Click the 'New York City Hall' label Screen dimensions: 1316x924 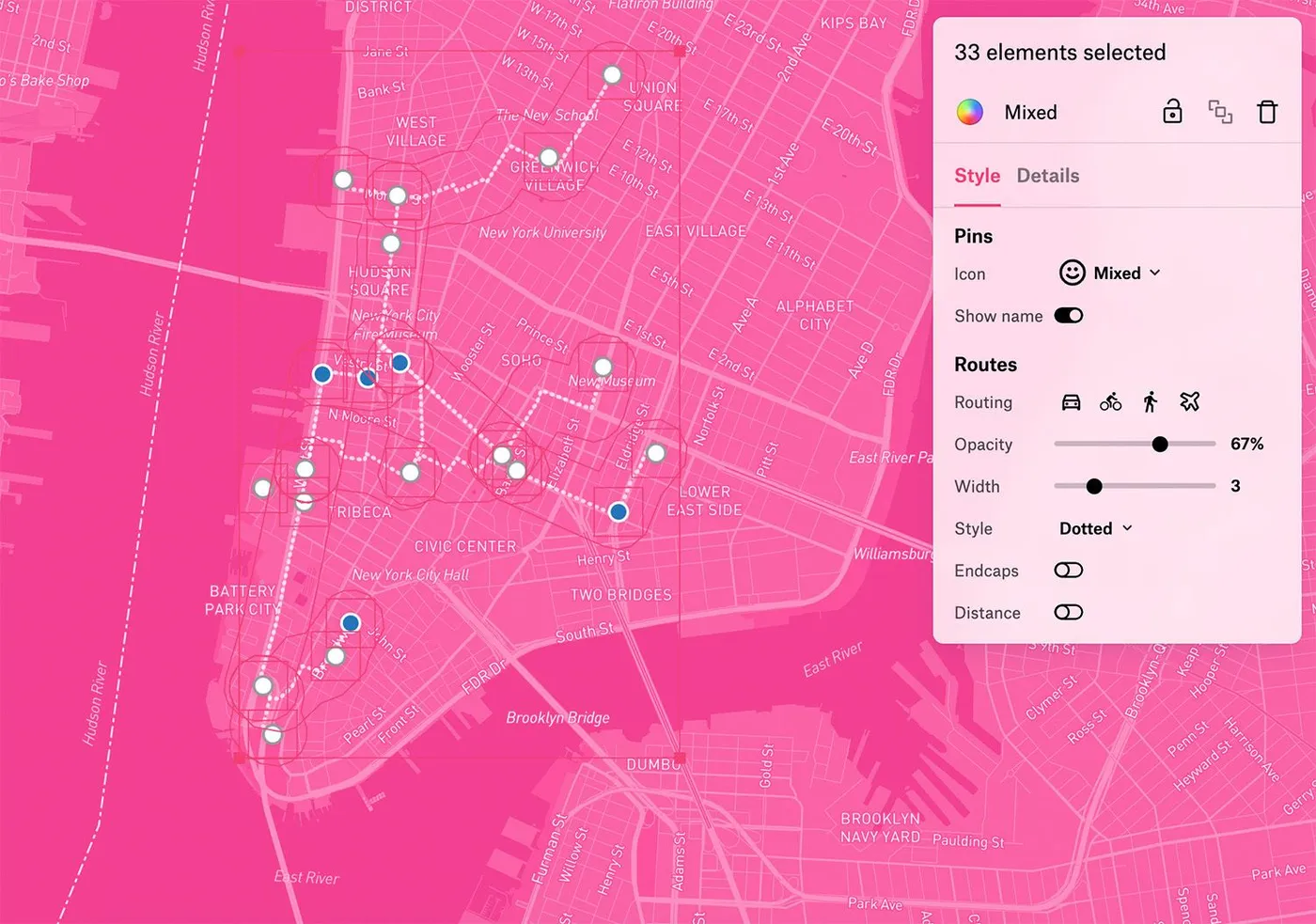[x=411, y=574]
